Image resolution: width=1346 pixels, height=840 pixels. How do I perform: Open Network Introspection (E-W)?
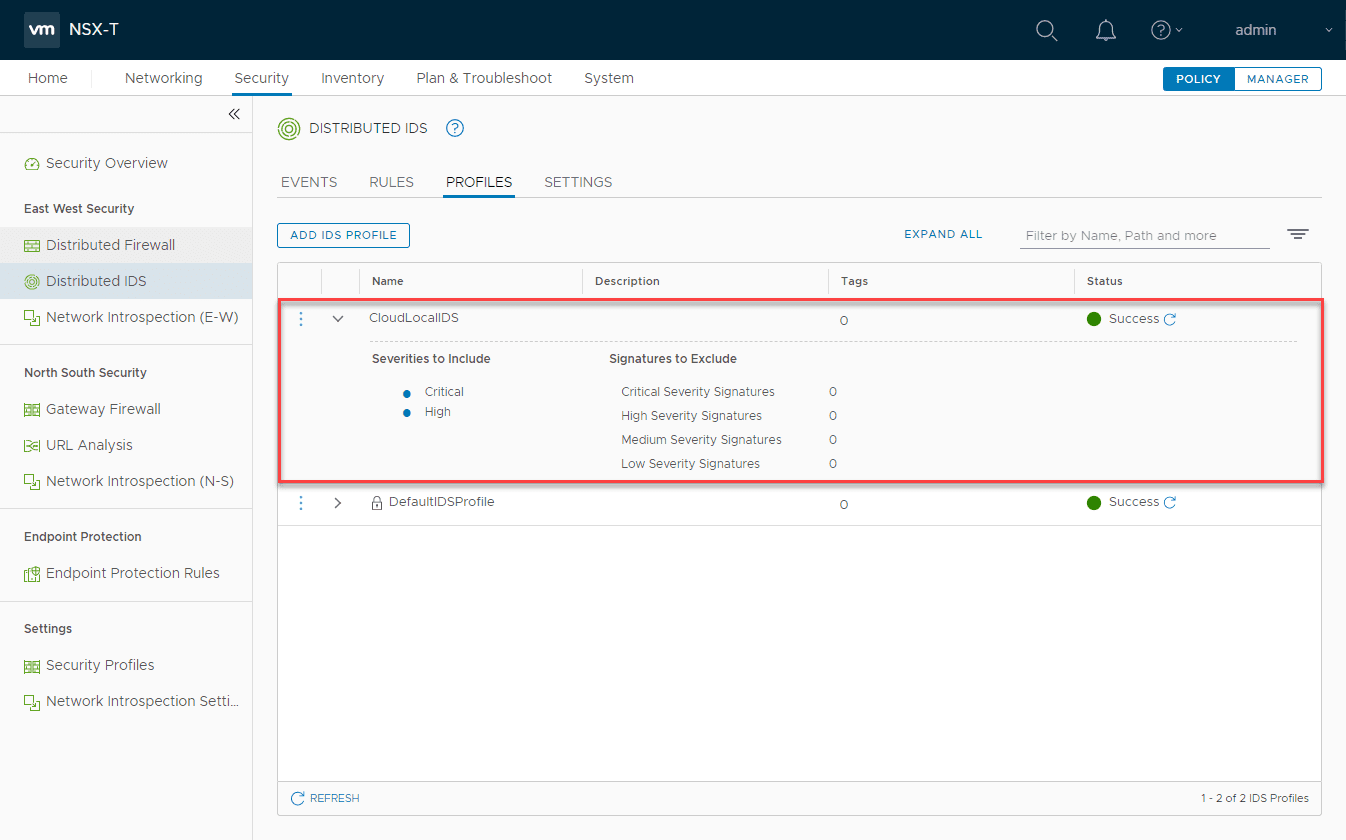[142, 317]
